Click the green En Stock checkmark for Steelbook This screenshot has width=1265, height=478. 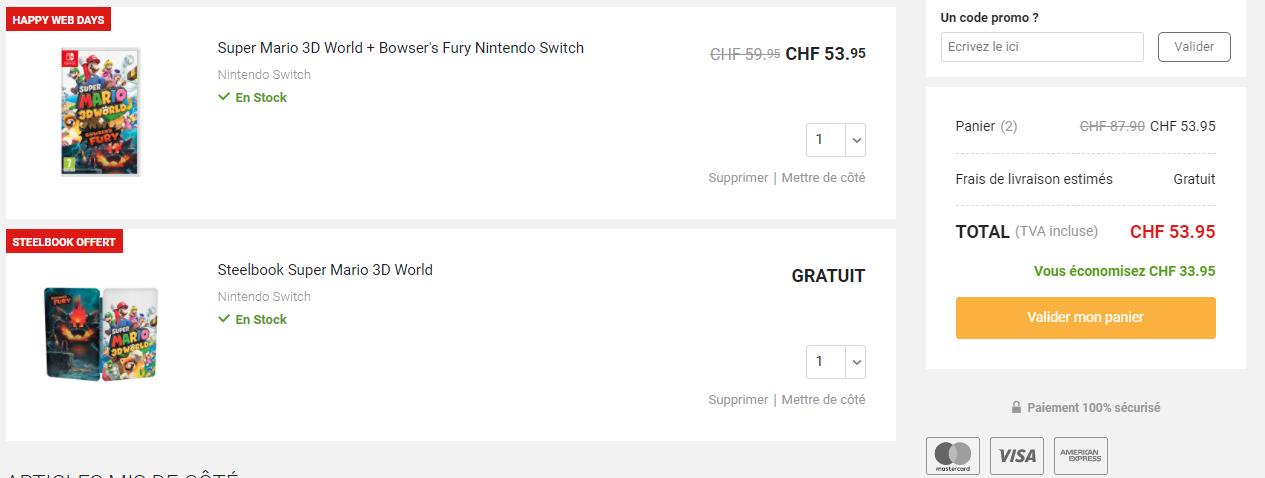click(x=224, y=319)
